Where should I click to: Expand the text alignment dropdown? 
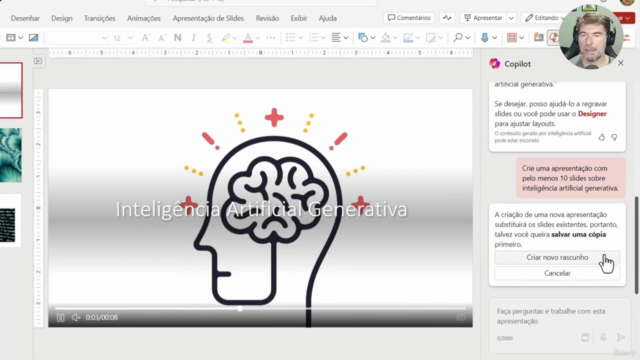tap(346, 38)
